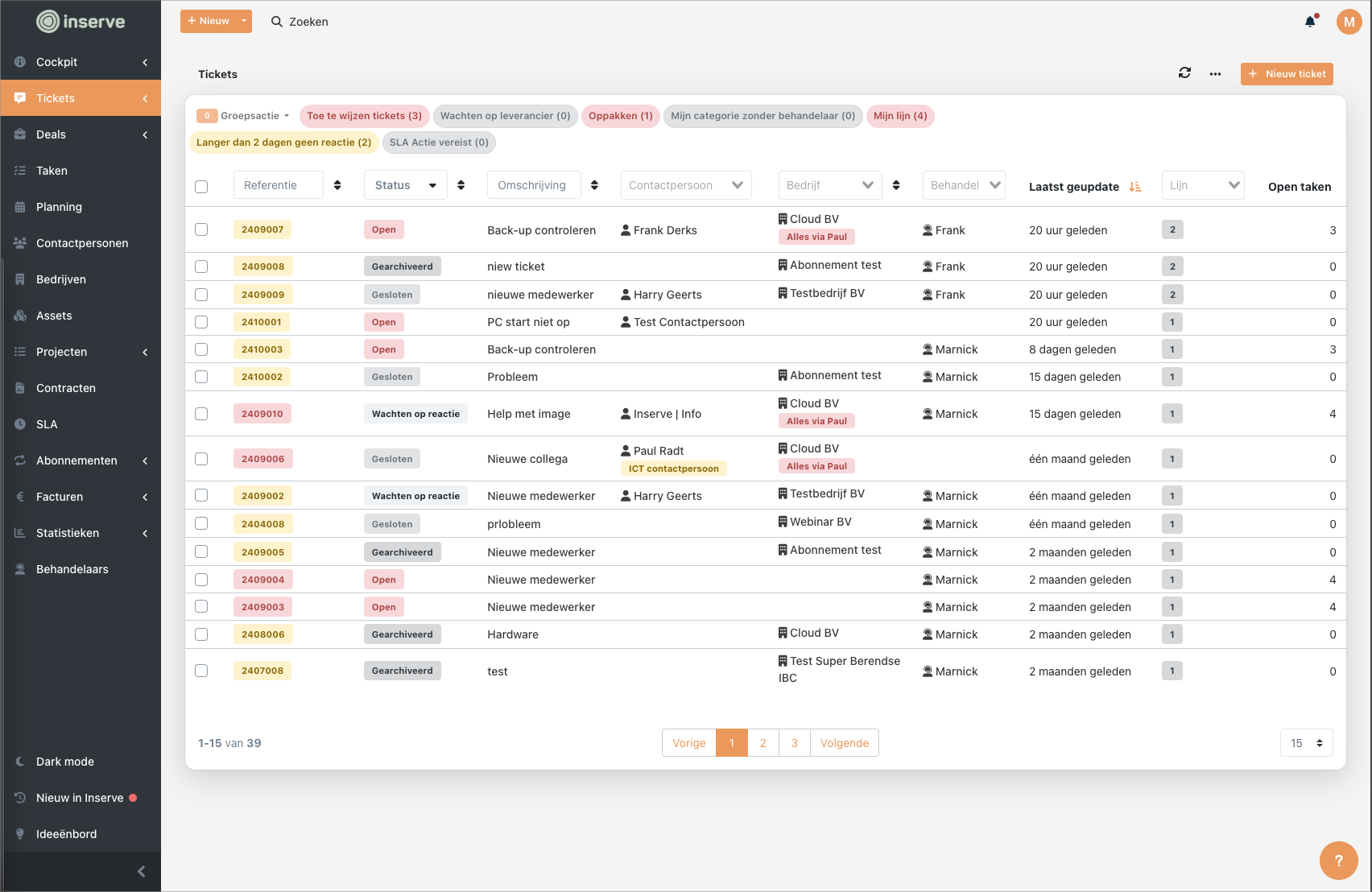Refresh the tickets list
Viewport: 1372px width, 892px height.
point(1184,72)
